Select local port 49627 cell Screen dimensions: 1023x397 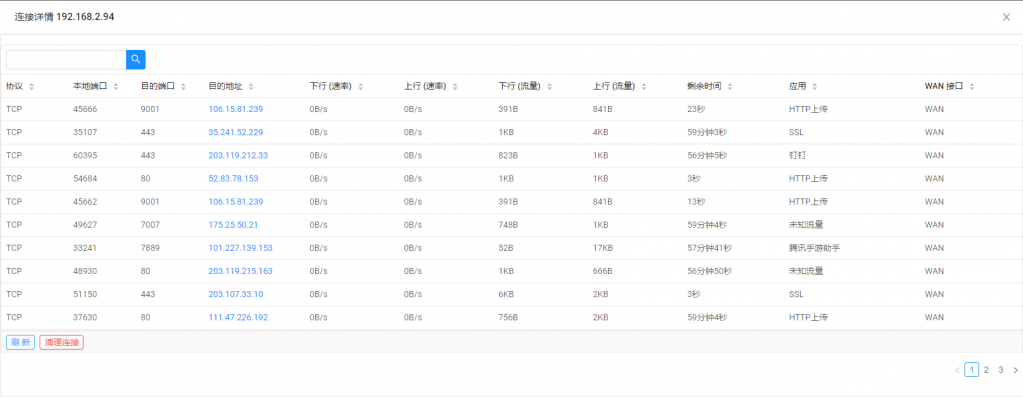click(x=85, y=225)
